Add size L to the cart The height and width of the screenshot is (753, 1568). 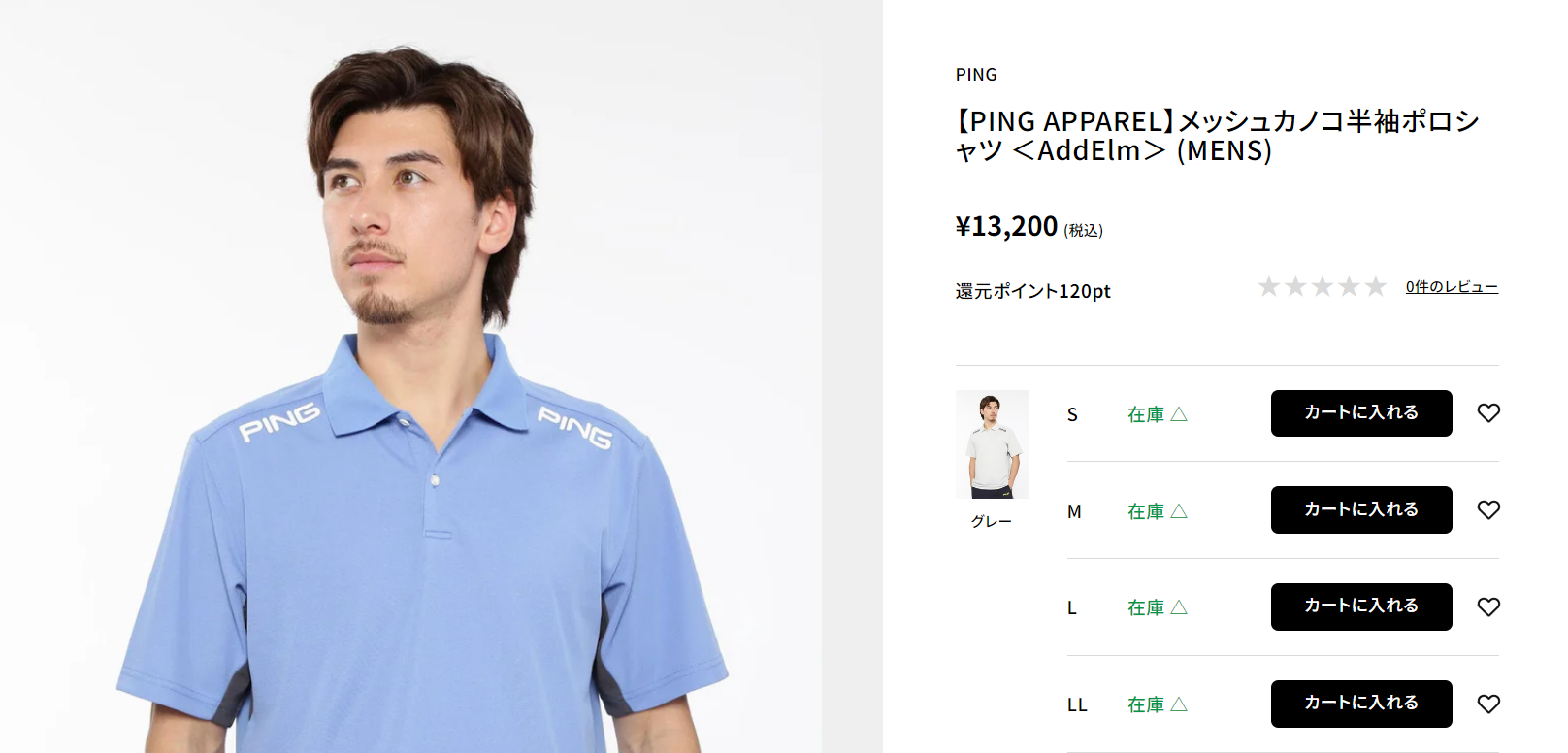pyautogui.click(x=1360, y=606)
